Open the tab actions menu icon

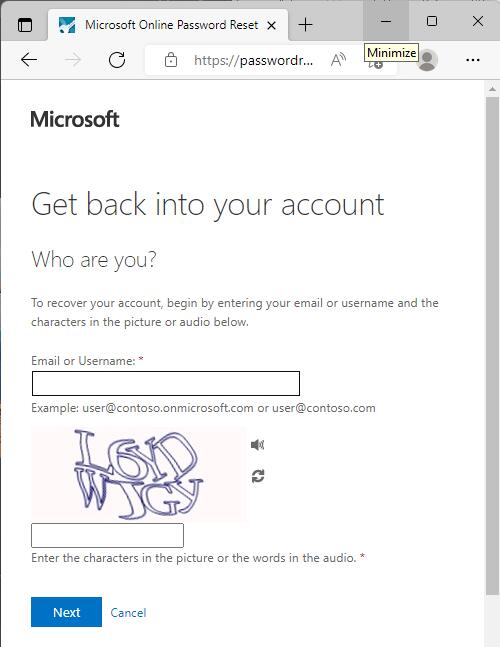click(x=25, y=25)
